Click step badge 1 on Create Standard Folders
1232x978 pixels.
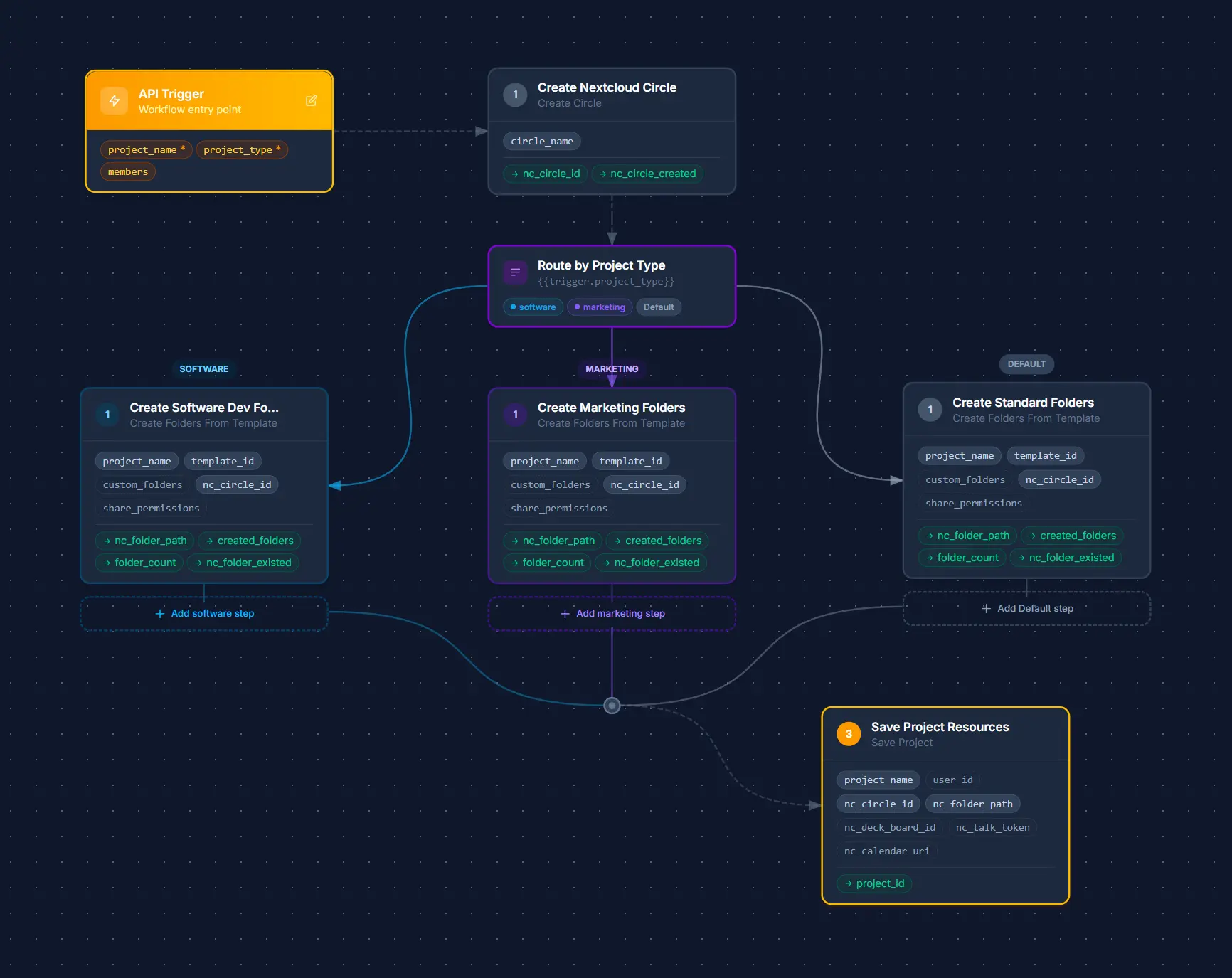(930, 410)
